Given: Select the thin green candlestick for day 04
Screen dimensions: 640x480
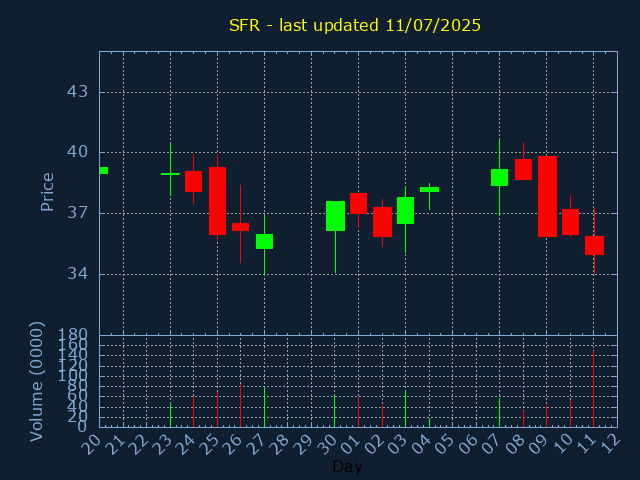Looking at the screenshot, I should point(429,189).
